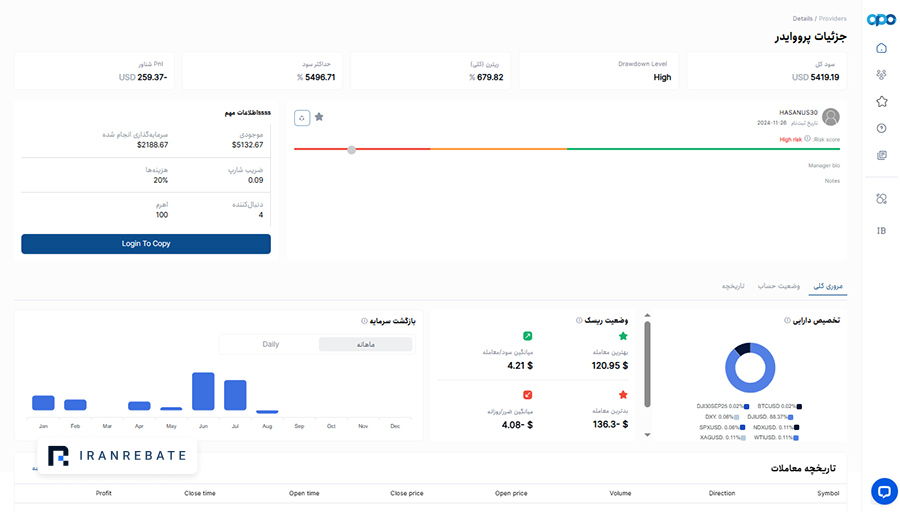Select the ماهانه monthly toggle

coord(366,344)
